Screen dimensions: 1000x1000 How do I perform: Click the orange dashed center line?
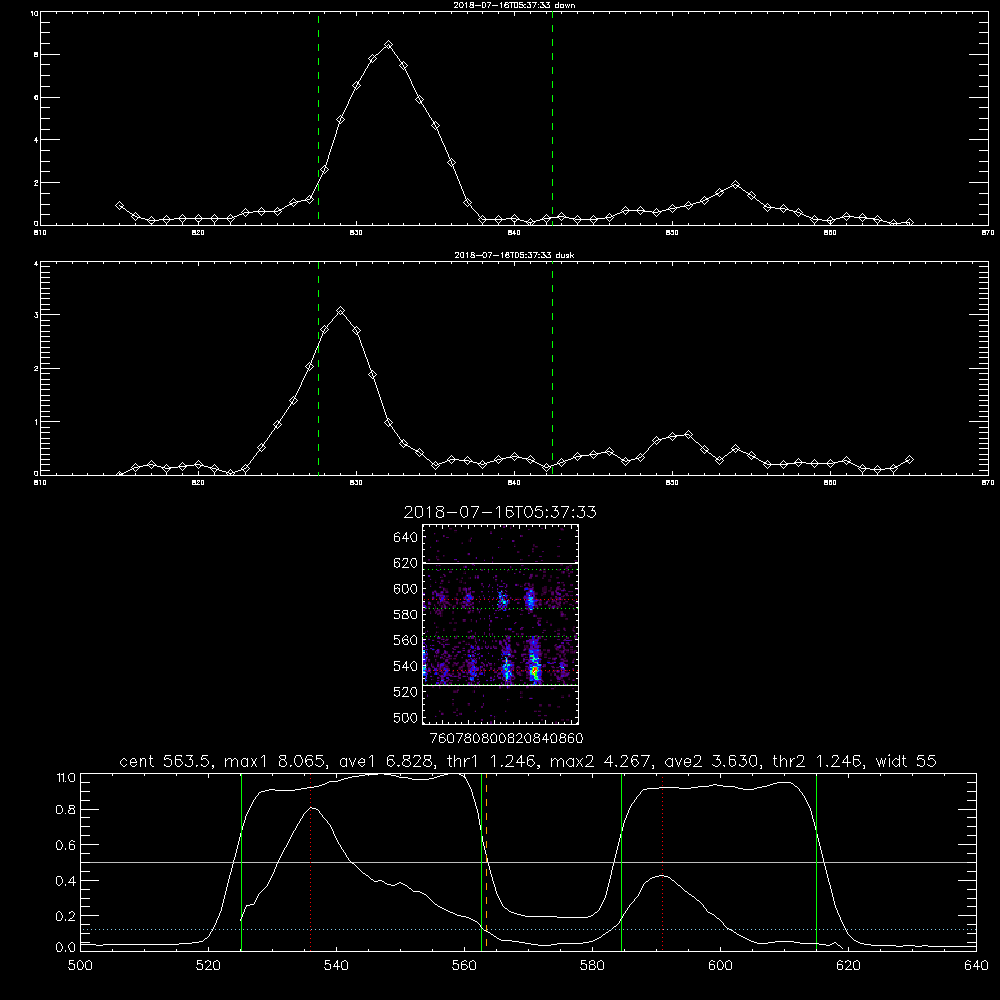(486, 862)
